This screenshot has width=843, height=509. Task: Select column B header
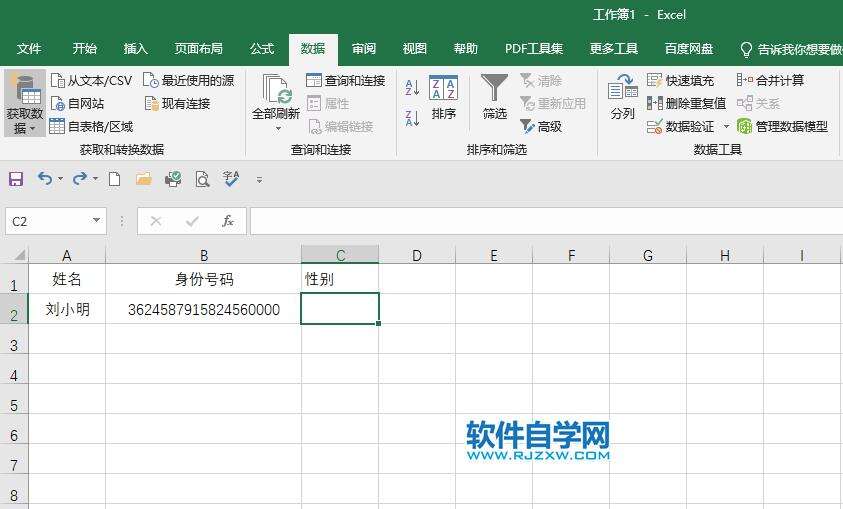[x=203, y=255]
